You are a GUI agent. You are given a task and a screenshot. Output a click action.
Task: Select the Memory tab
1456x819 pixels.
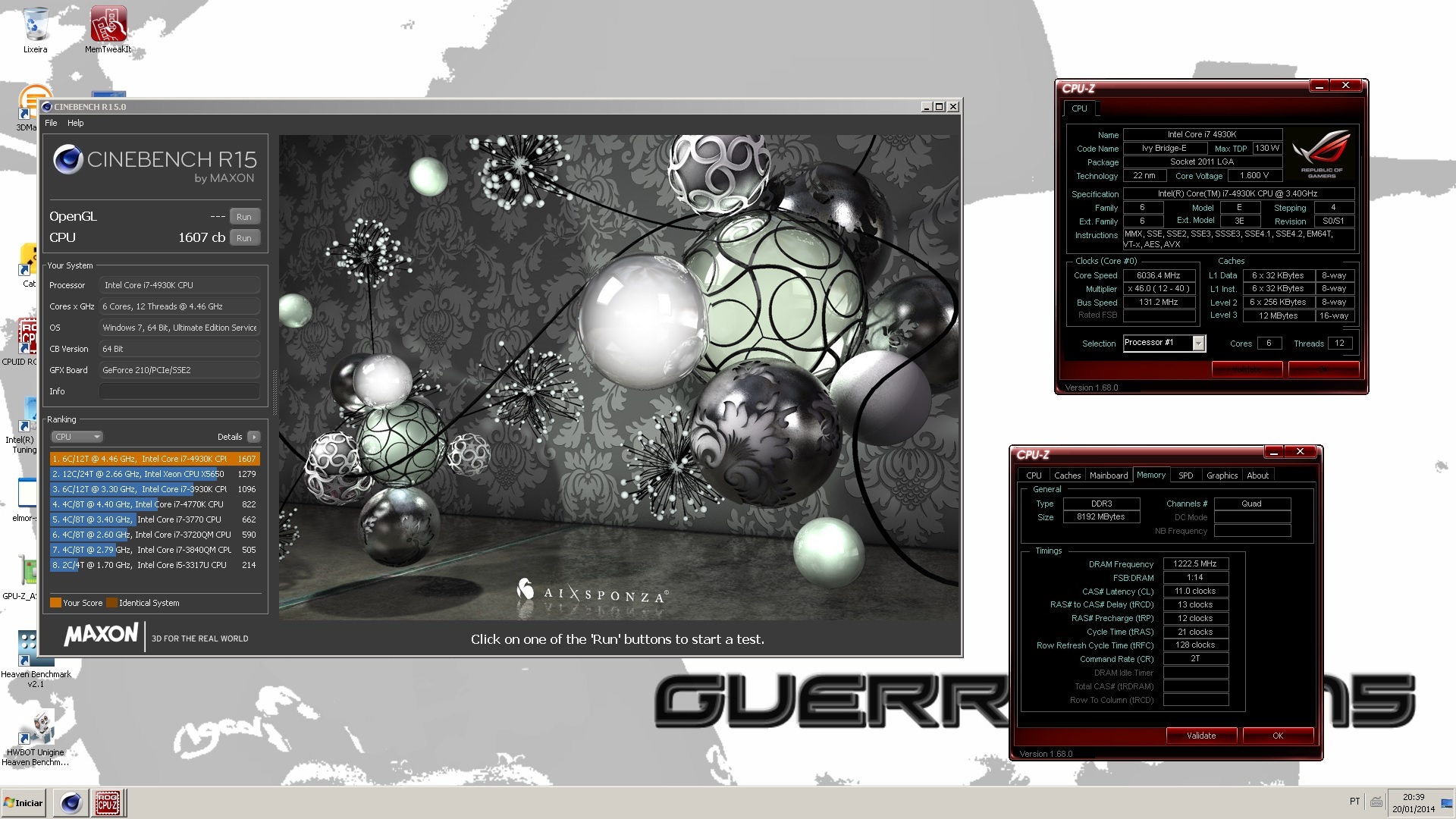point(1151,475)
